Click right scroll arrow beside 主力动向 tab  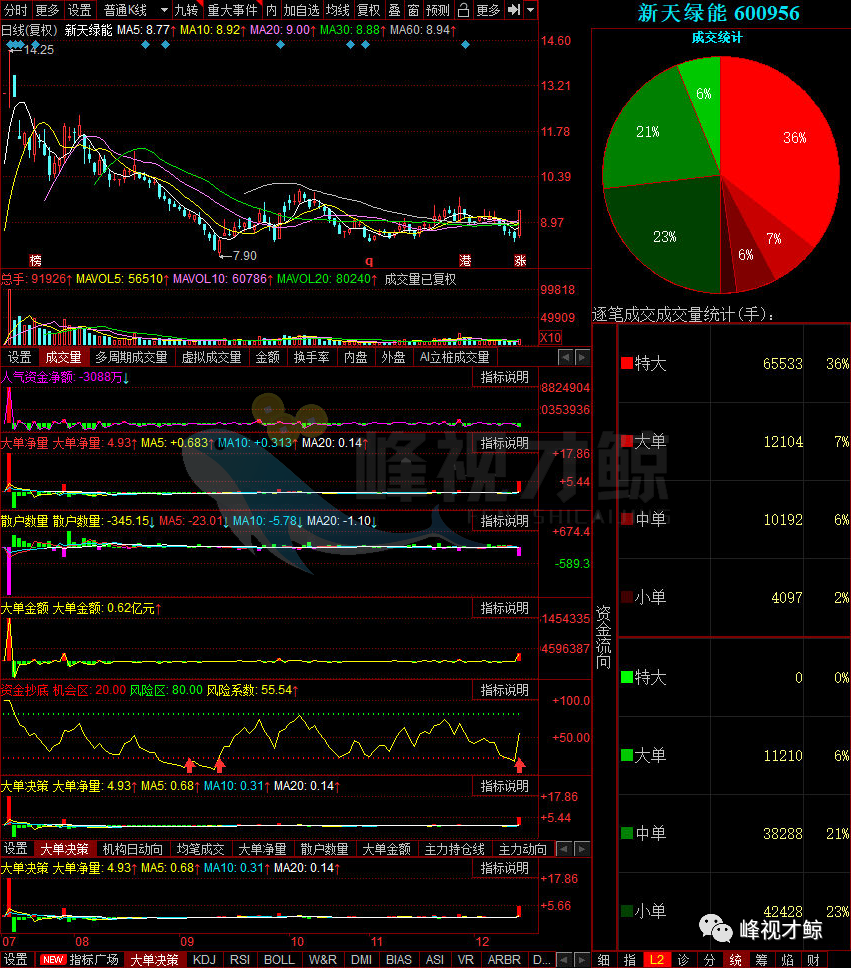click(x=582, y=849)
